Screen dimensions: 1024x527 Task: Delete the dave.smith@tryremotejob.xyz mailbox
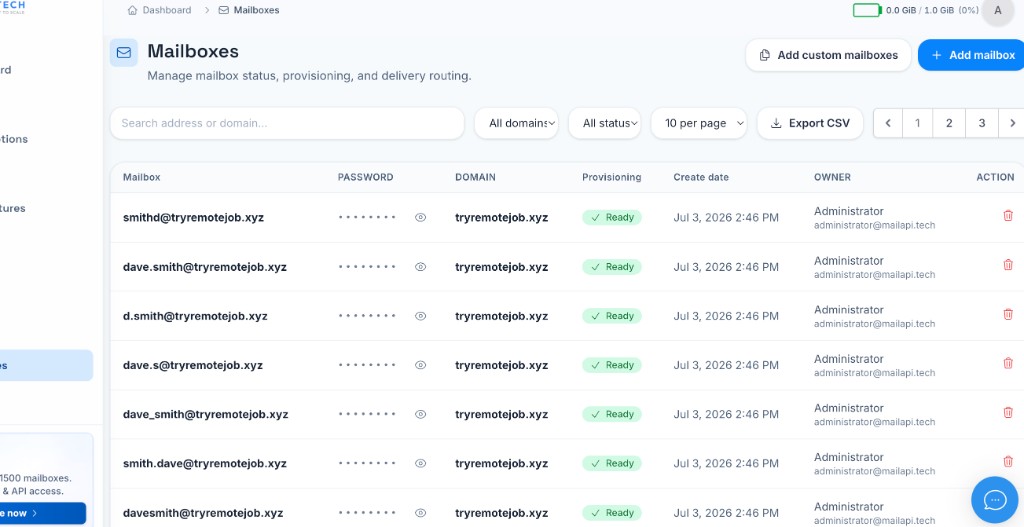click(x=1008, y=264)
